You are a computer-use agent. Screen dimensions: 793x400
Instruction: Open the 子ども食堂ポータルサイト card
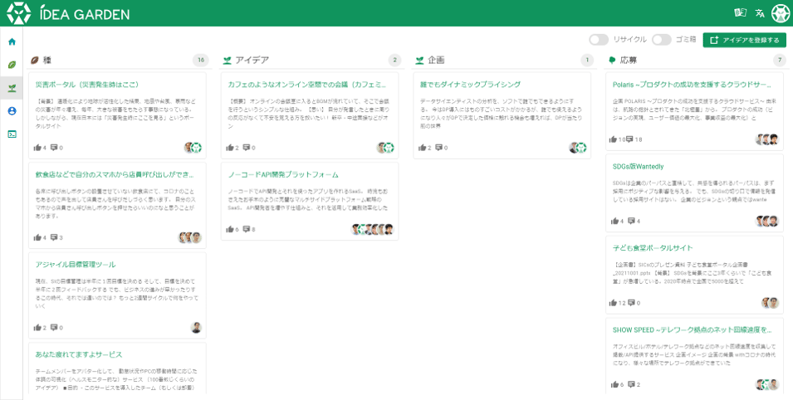pyautogui.click(x=657, y=247)
